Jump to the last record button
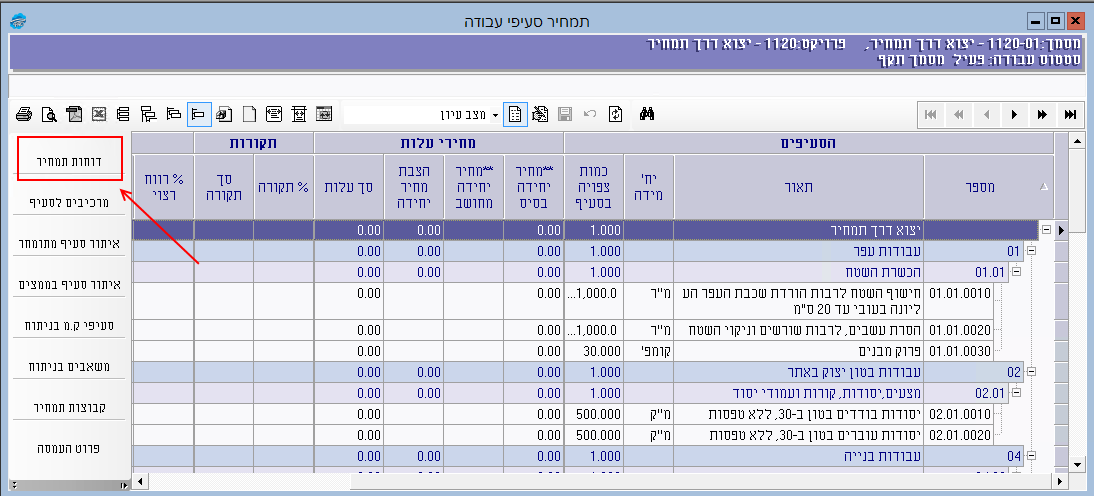The height and width of the screenshot is (496, 1094). [x=1070, y=115]
